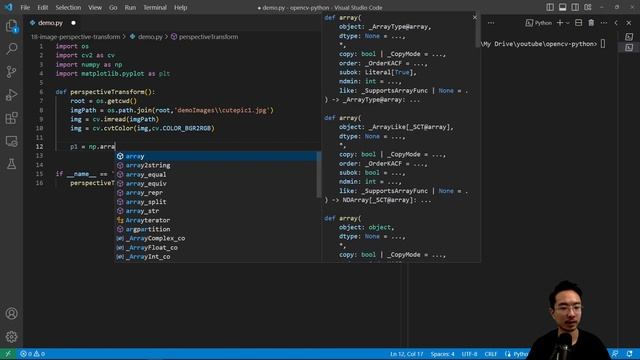Screen dimensions: 640x360
Task: Click Ln 12, Col 17 status entry
Action: 407,354
